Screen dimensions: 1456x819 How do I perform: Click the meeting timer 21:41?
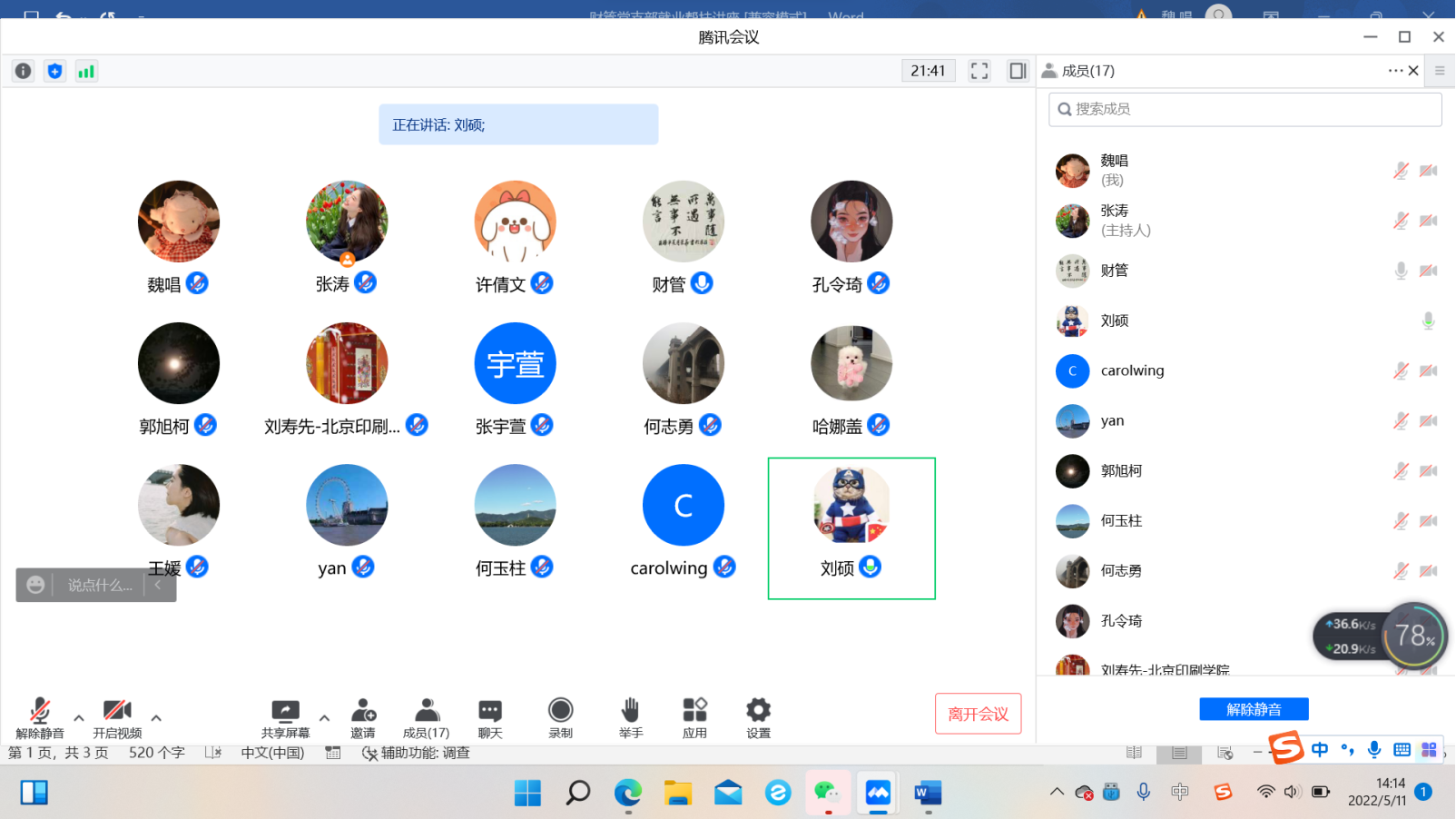click(x=928, y=71)
